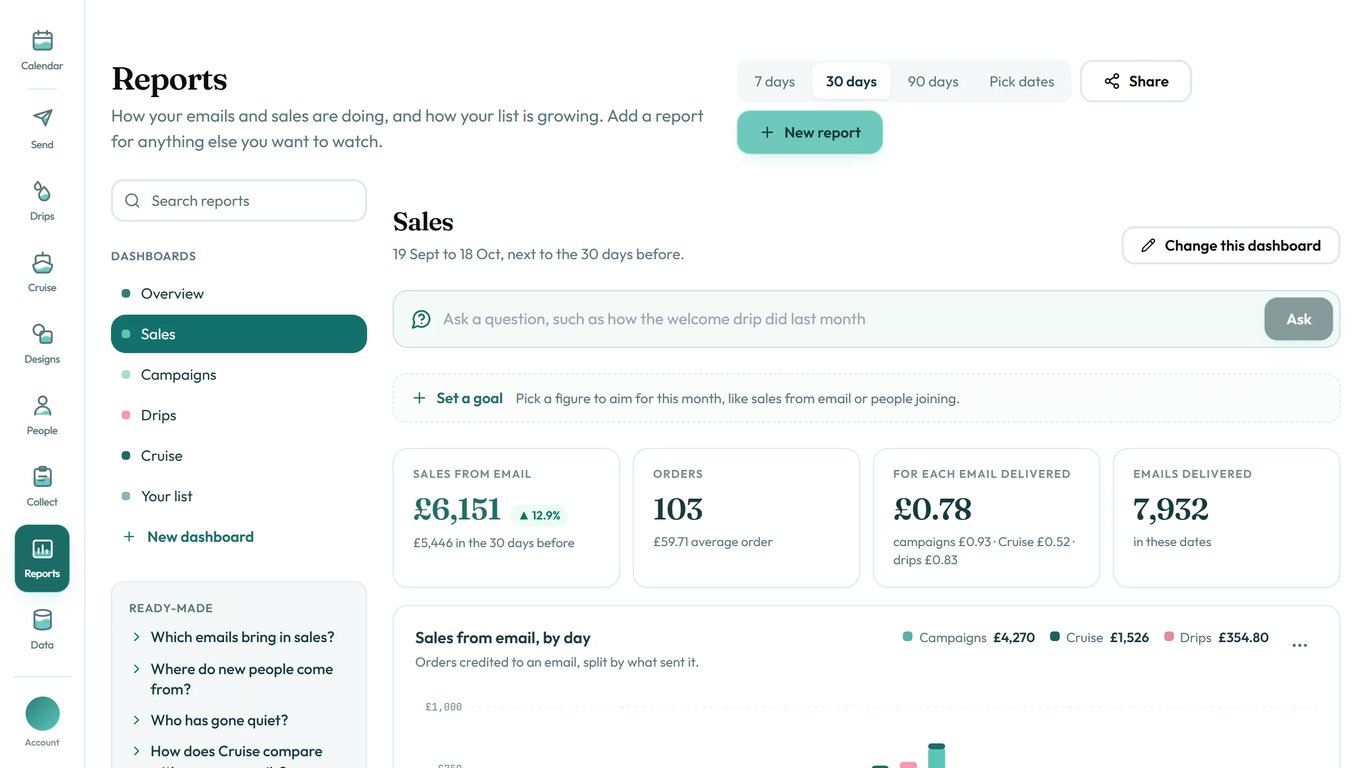Open the Your list dashboard
Image resolution: width=1366 pixels, height=768 pixels.
pos(239,496)
